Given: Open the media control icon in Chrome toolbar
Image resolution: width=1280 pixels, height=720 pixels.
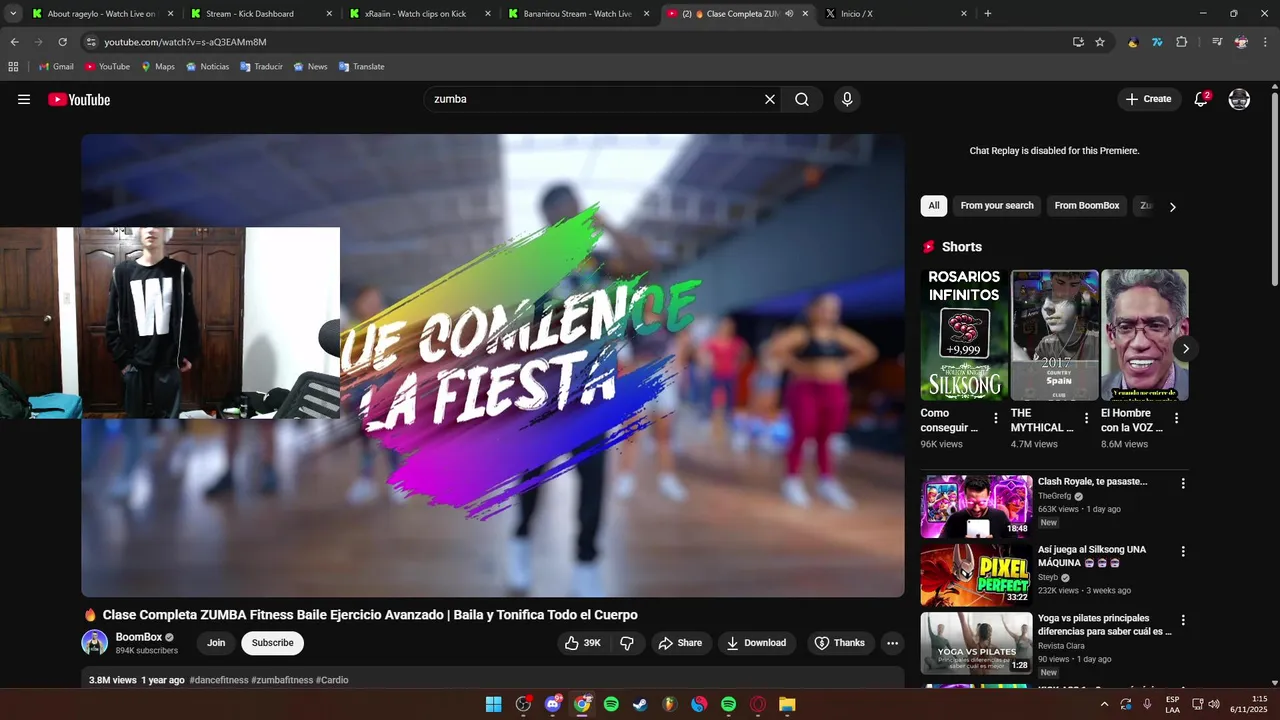Looking at the screenshot, I should 1217,42.
